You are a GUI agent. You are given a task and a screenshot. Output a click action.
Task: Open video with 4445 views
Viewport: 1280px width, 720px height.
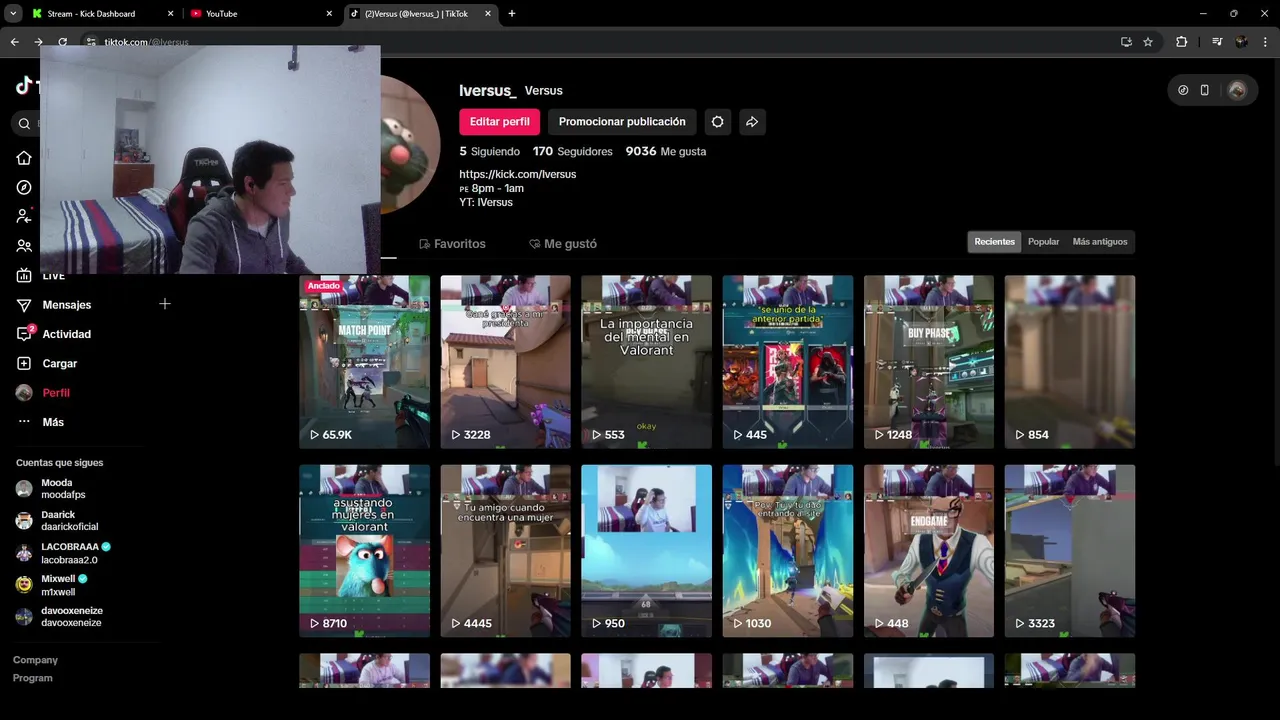506,551
